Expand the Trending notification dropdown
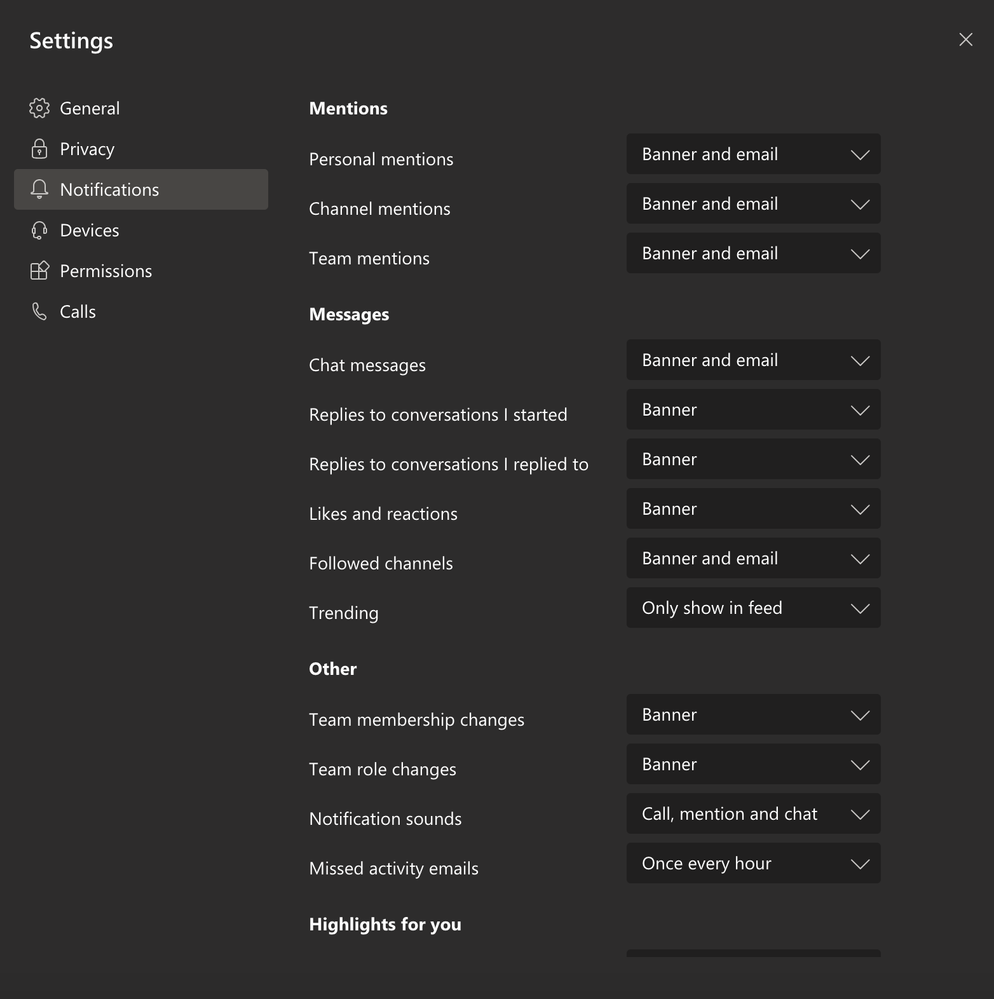The height and width of the screenshot is (999, 994). [753, 608]
